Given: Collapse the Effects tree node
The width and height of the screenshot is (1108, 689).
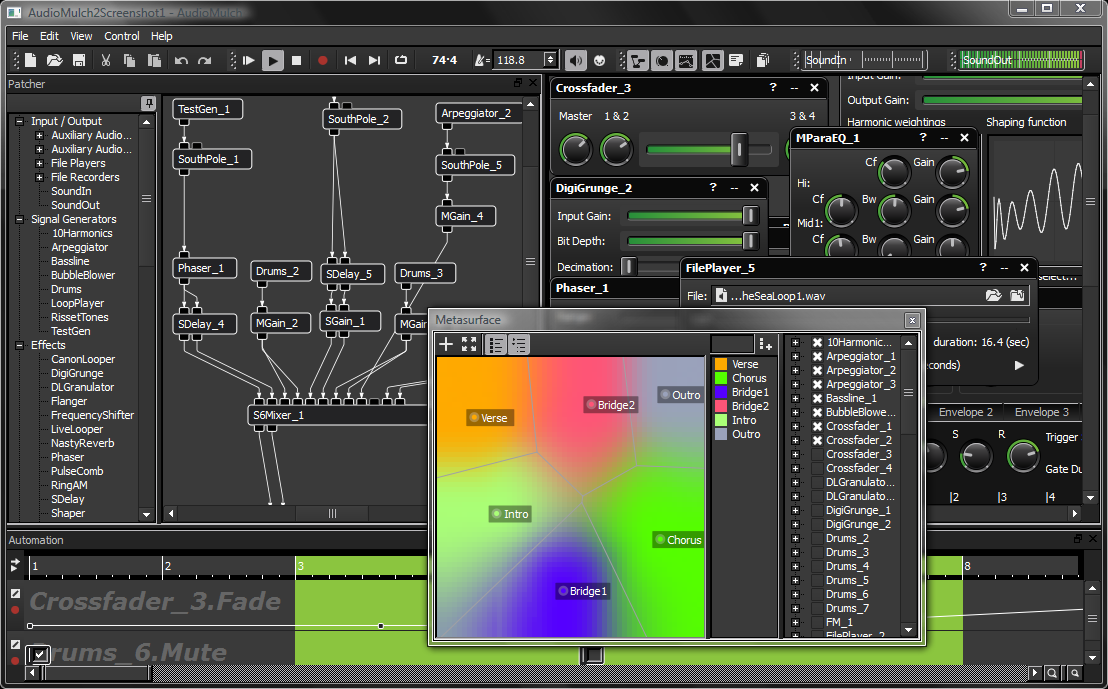Looking at the screenshot, I should coord(20,345).
